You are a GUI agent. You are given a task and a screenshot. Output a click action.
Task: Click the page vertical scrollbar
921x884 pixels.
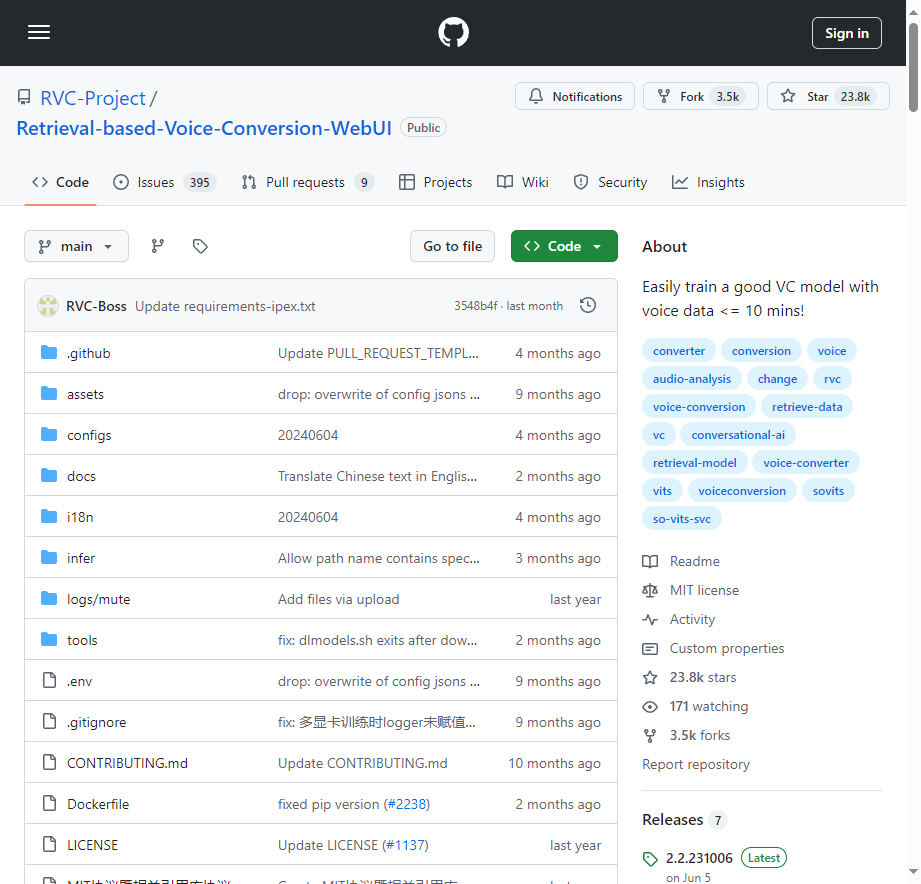[x=913, y=66]
